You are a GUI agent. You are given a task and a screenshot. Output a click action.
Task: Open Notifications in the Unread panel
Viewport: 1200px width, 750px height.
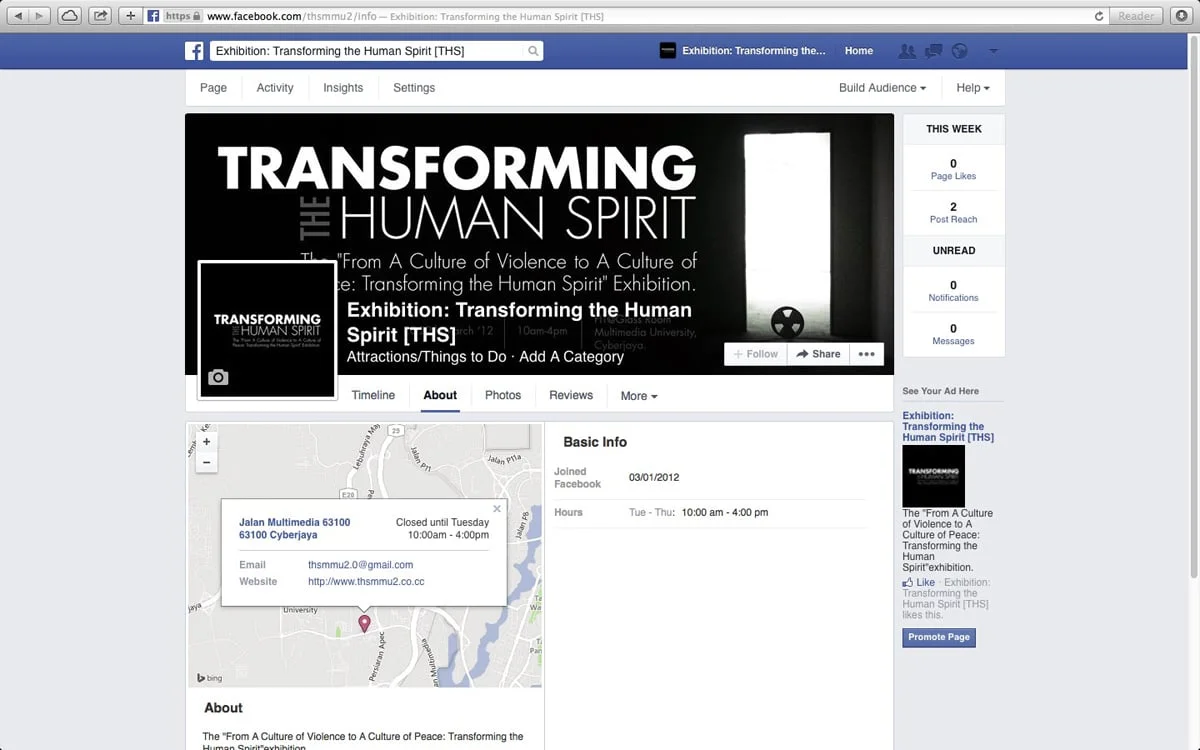(953, 291)
